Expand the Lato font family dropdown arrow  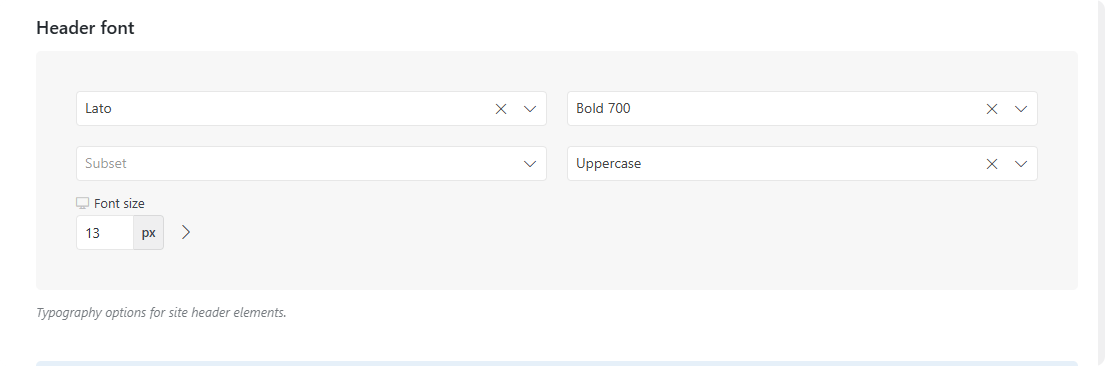(530, 109)
